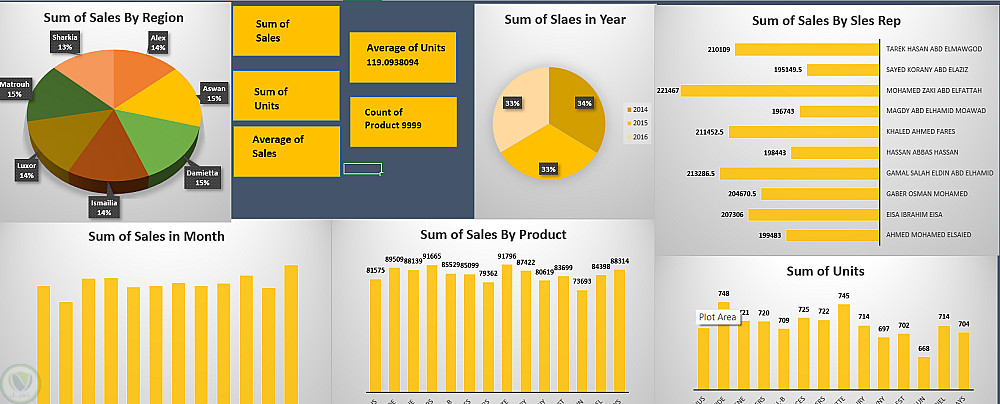Viewport: 1000px width, 404px height.
Task: Click the 2015 legend entry
Action: point(636,123)
